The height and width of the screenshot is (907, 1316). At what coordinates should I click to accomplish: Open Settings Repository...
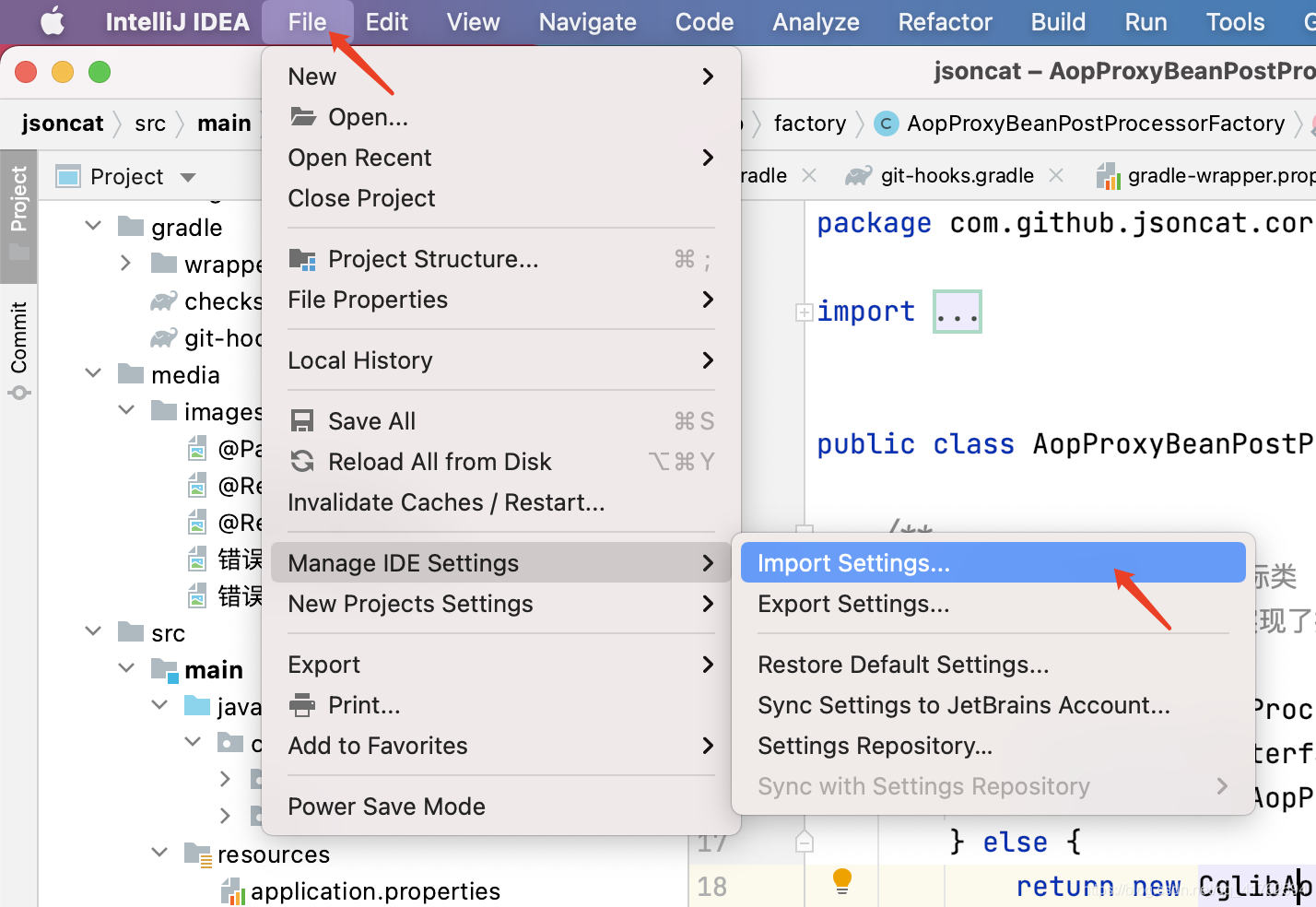coord(993,746)
